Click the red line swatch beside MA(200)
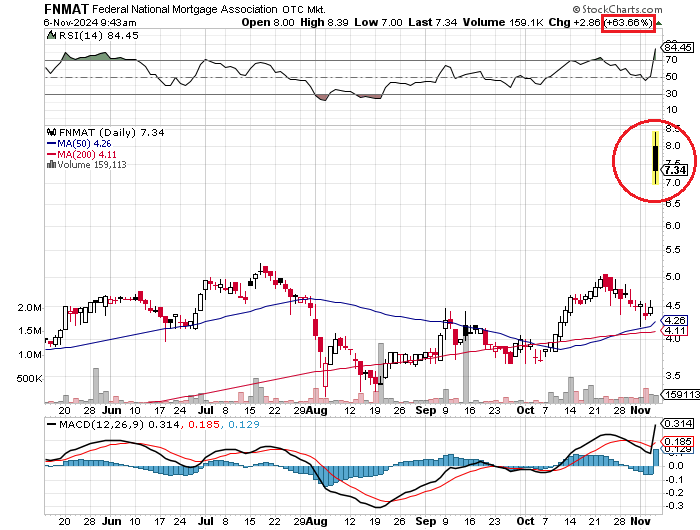 point(52,155)
